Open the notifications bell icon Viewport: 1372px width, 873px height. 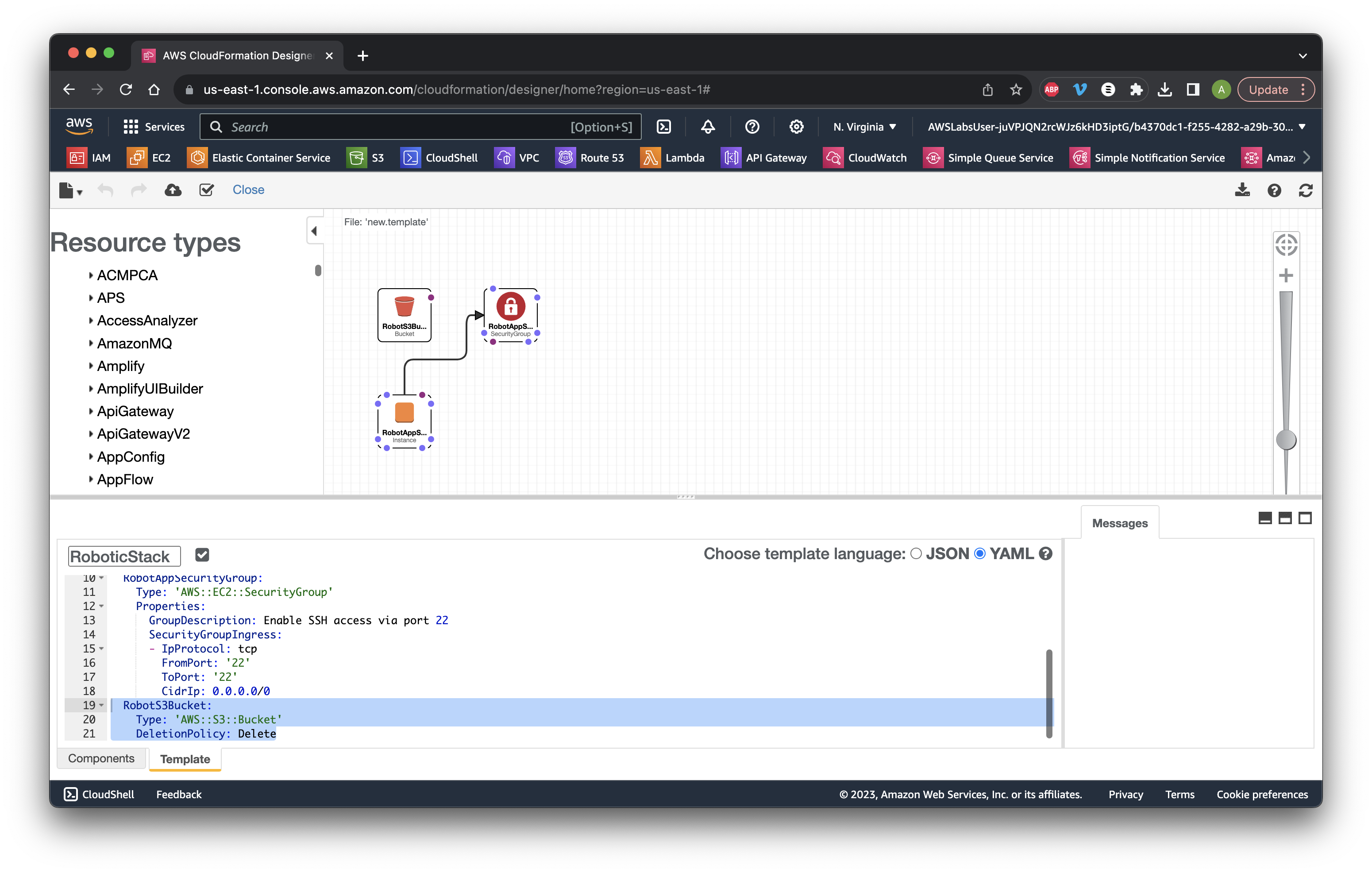click(708, 127)
